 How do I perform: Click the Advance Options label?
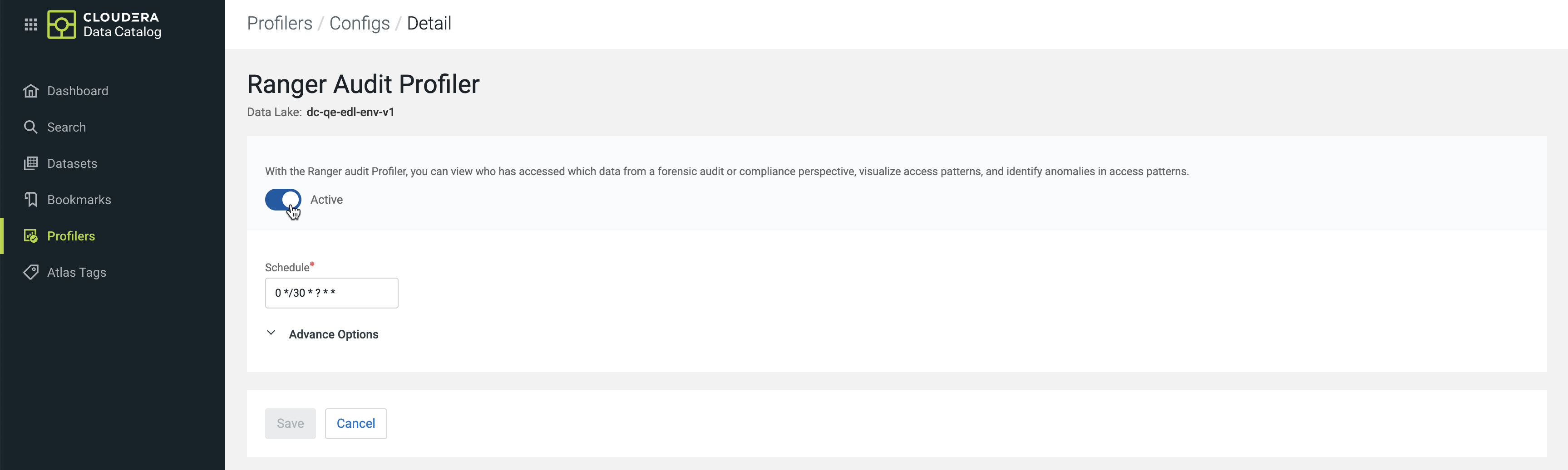pos(333,334)
